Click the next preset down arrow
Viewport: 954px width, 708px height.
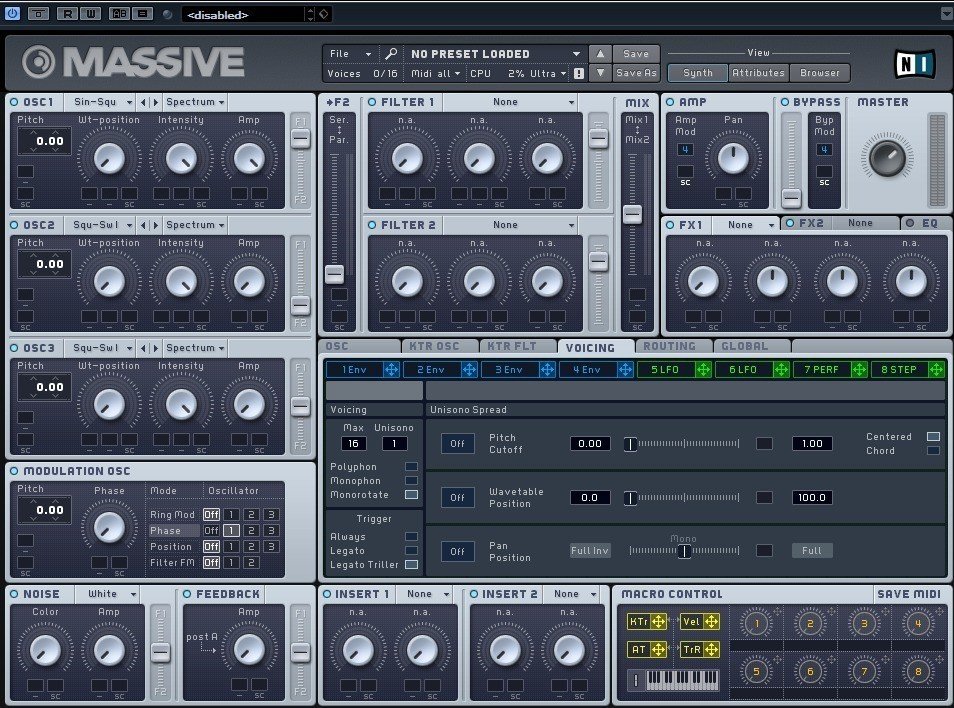[x=601, y=73]
